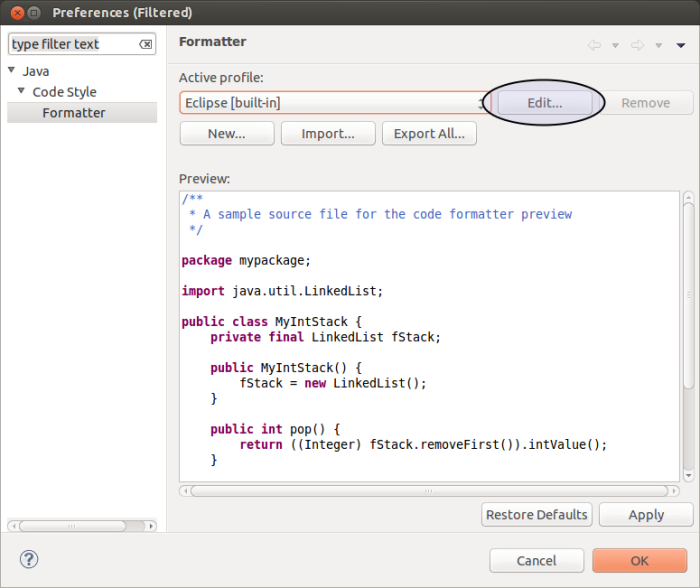
Task: Click the forward navigation arrow icon
Action: click(x=637, y=45)
